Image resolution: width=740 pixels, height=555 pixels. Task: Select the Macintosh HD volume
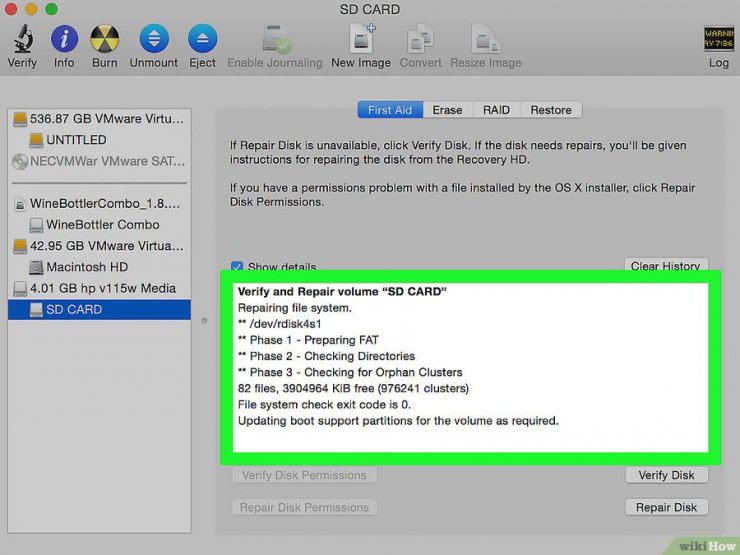pyautogui.click(x=99, y=267)
